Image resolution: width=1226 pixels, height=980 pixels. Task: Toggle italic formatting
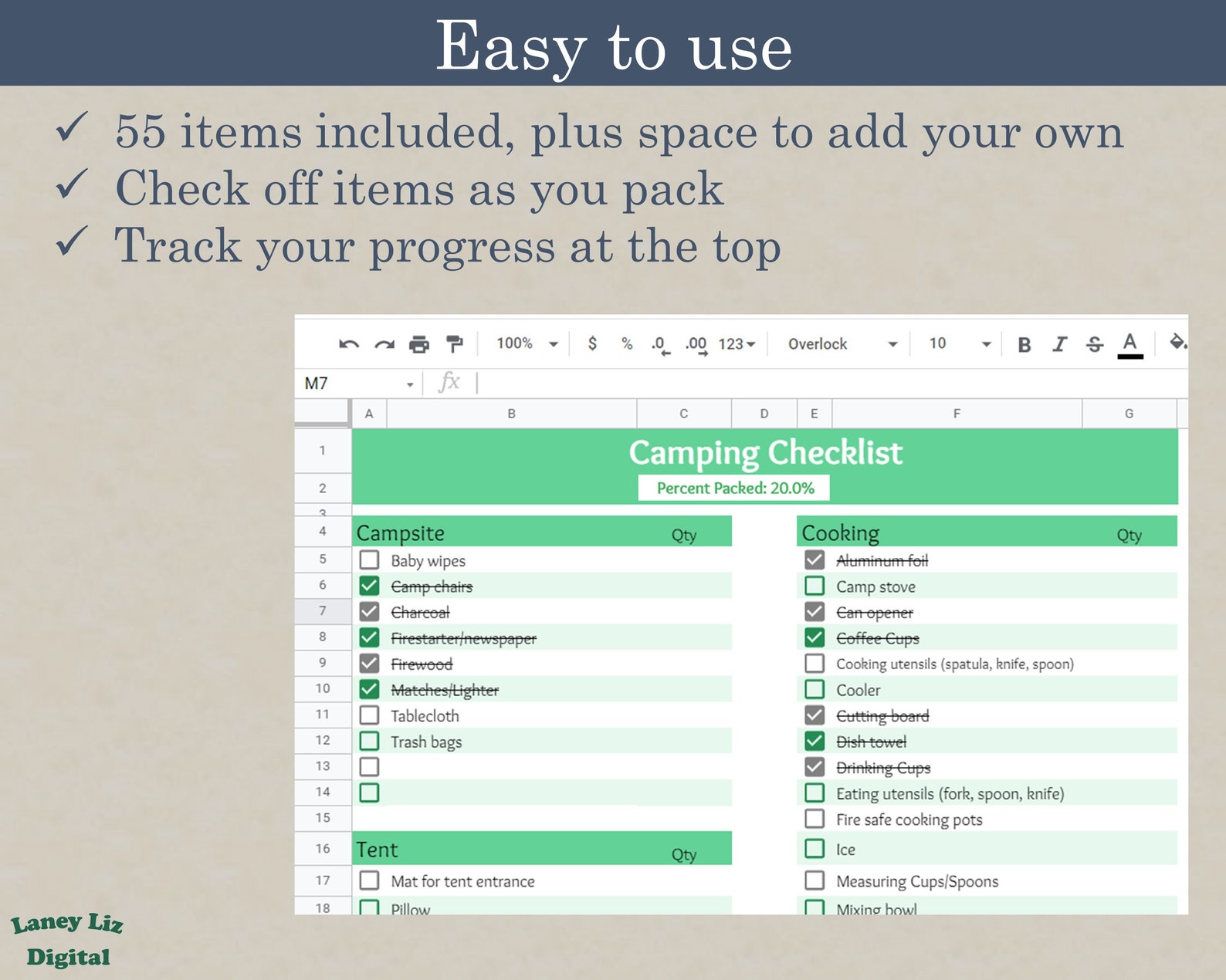coord(1059,344)
